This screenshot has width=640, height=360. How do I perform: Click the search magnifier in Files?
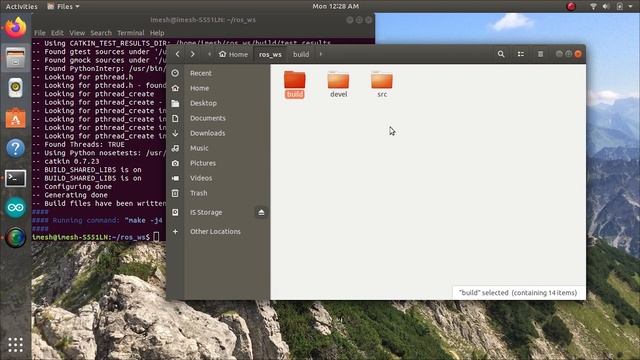(x=501, y=54)
